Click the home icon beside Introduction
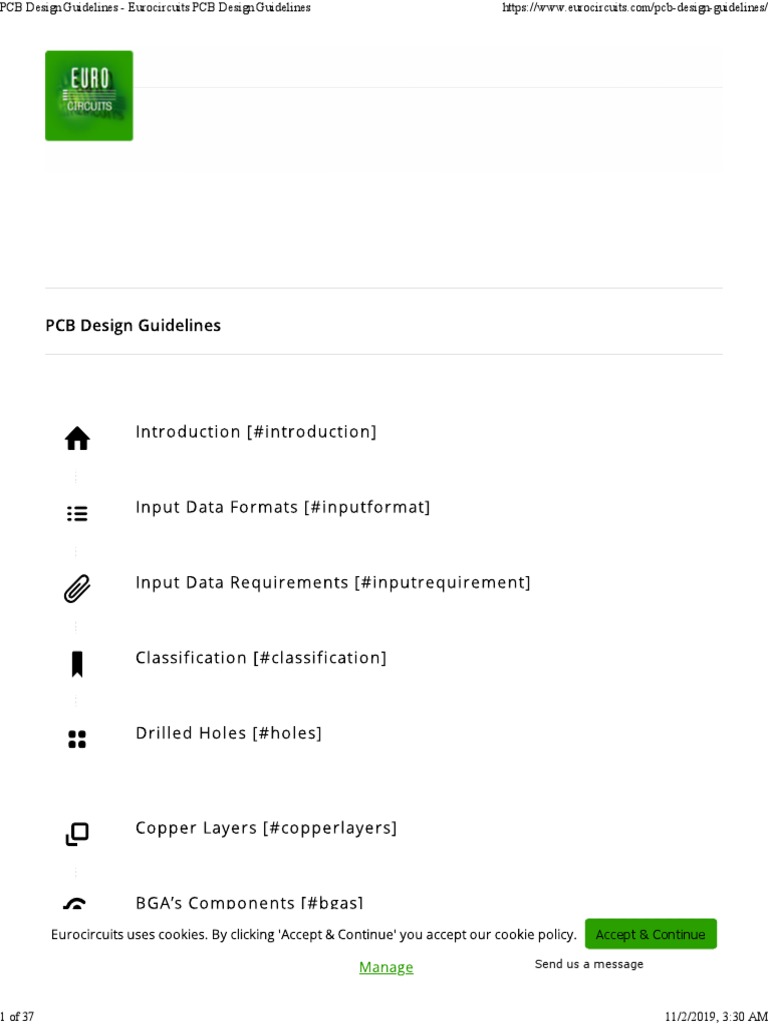Viewport: 768px width, 1024px height. (77, 438)
